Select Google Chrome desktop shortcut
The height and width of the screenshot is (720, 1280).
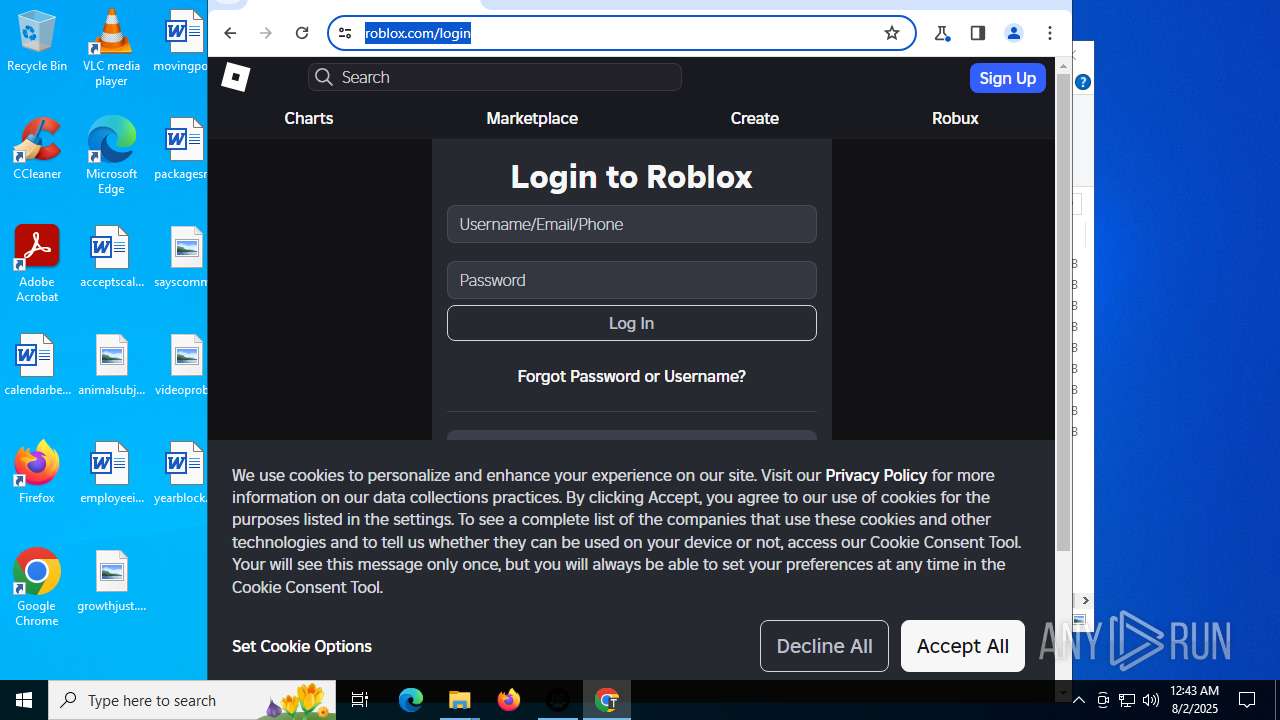pos(37,588)
